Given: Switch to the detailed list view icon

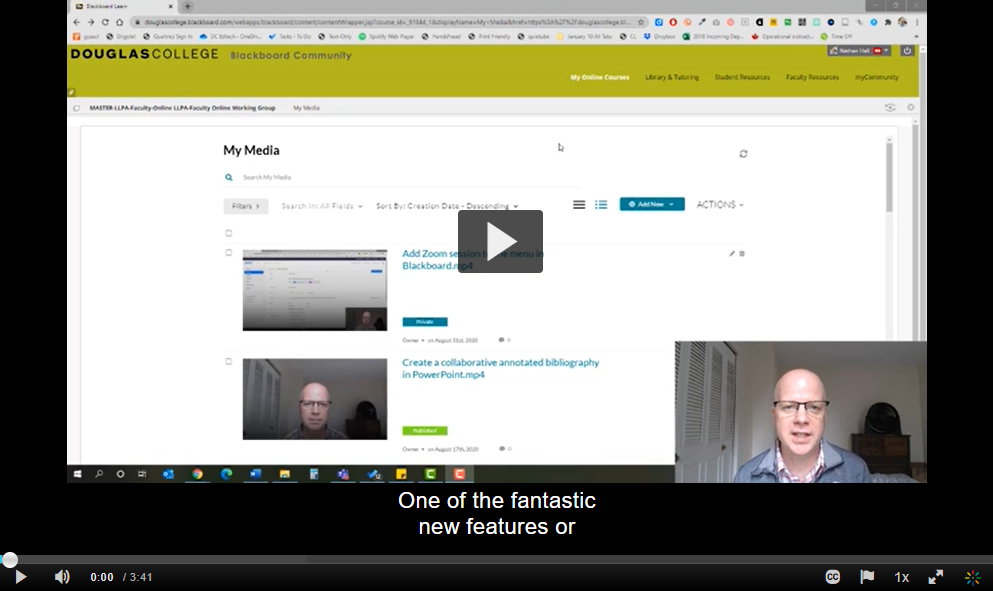Looking at the screenshot, I should 601,205.
